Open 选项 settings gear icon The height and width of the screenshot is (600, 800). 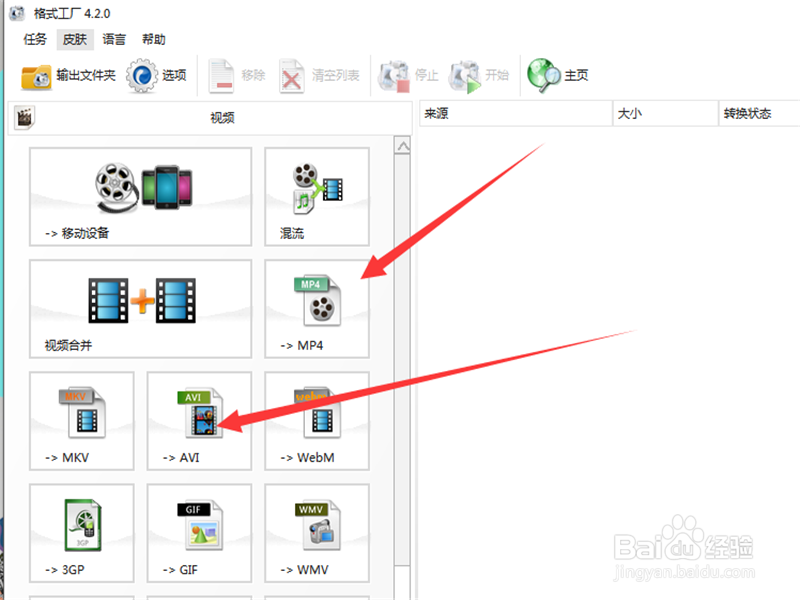(x=142, y=76)
